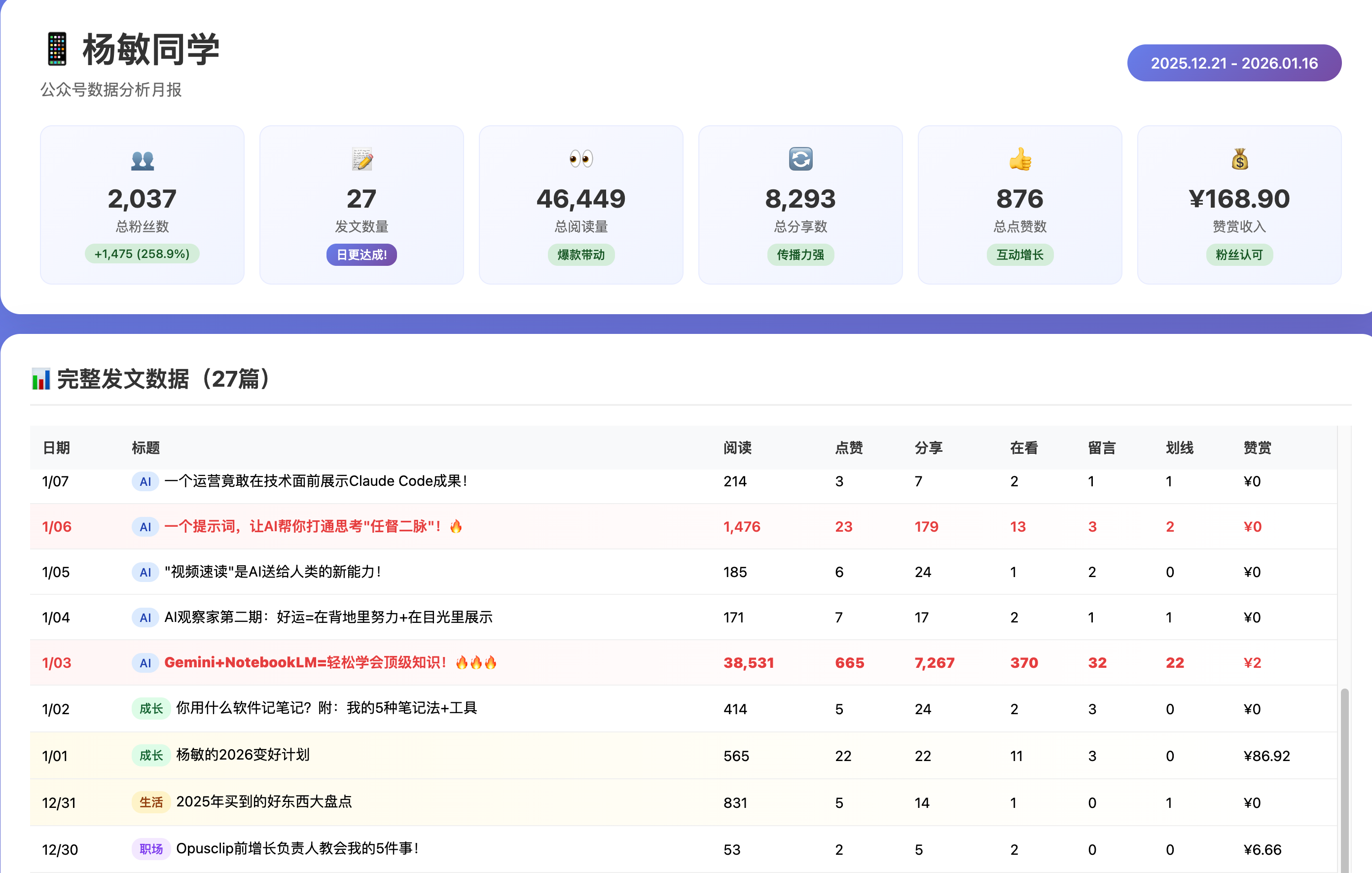Click the 赞赏 column header
Viewport: 1372px width, 873px height.
tap(1257, 448)
